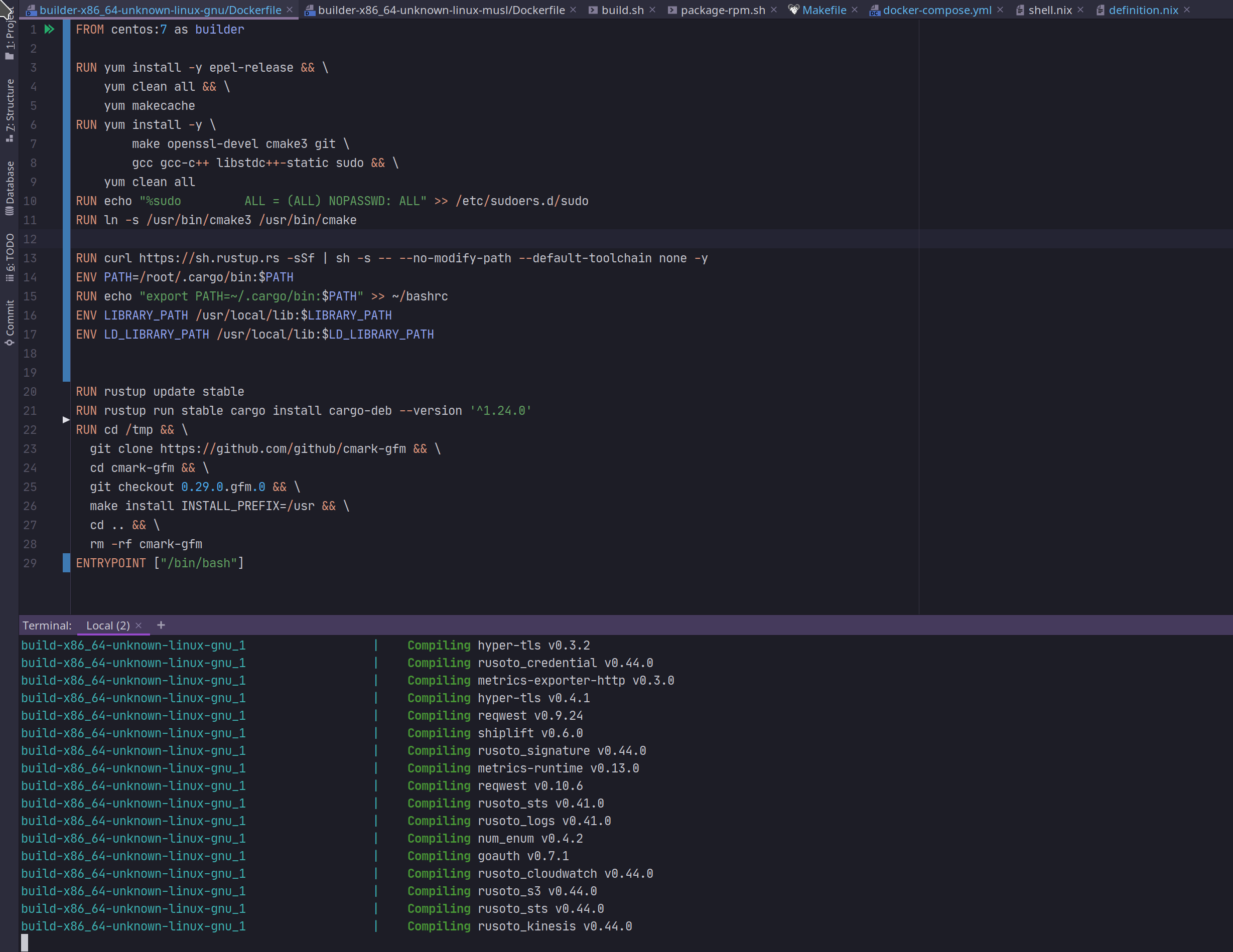
Task: Click line number 15 in the gutter
Action: coord(30,296)
